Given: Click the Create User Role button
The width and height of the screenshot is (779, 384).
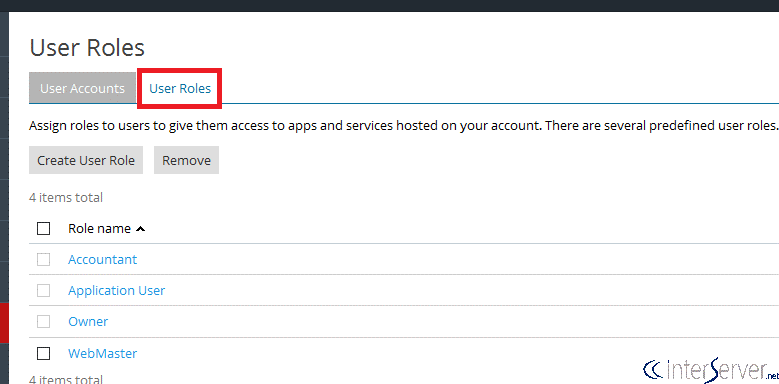Looking at the screenshot, I should click(86, 160).
